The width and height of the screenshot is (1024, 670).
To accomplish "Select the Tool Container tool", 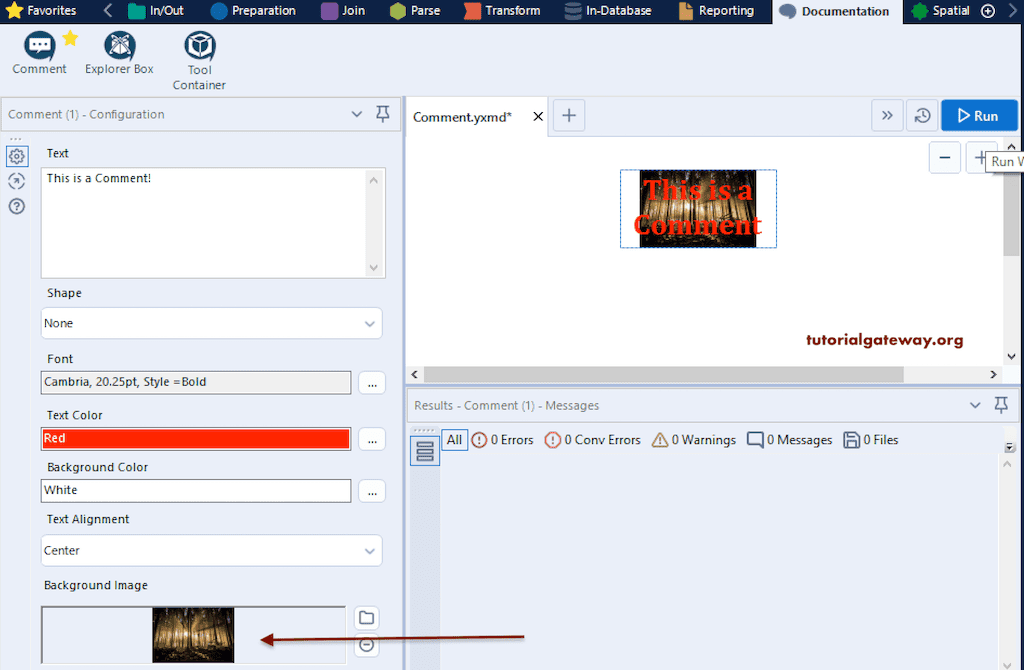I will tap(198, 48).
